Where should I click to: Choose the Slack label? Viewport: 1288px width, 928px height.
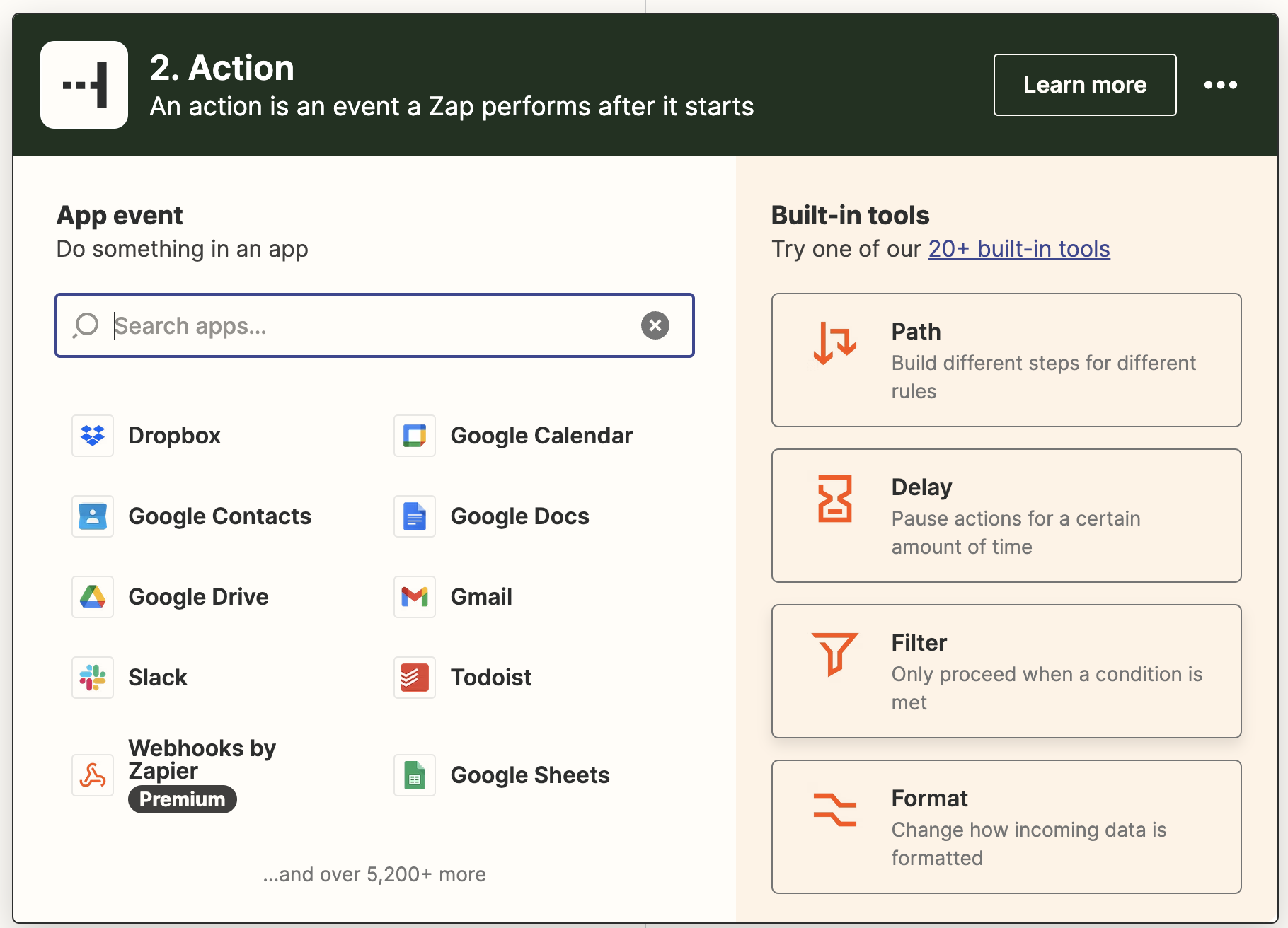(158, 678)
